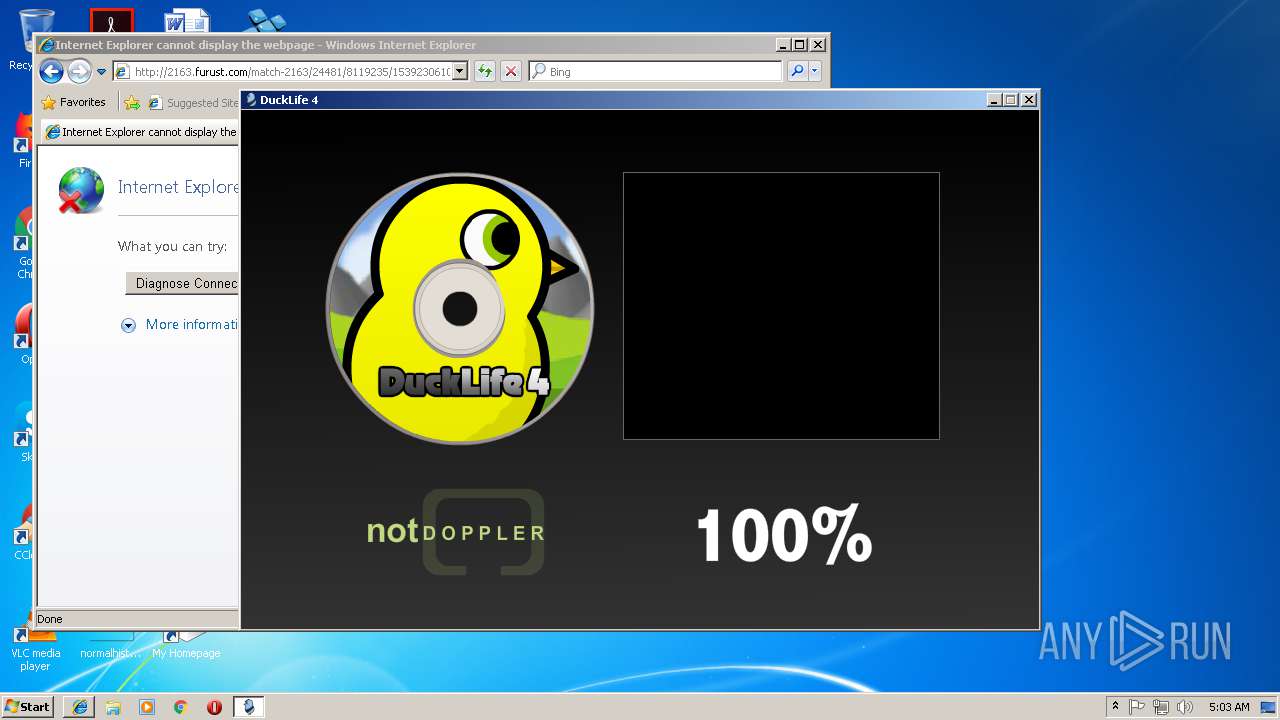Image resolution: width=1280 pixels, height=720 pixels.
Task: Select VLC media player desktop icon
Action: click(35, 650)
